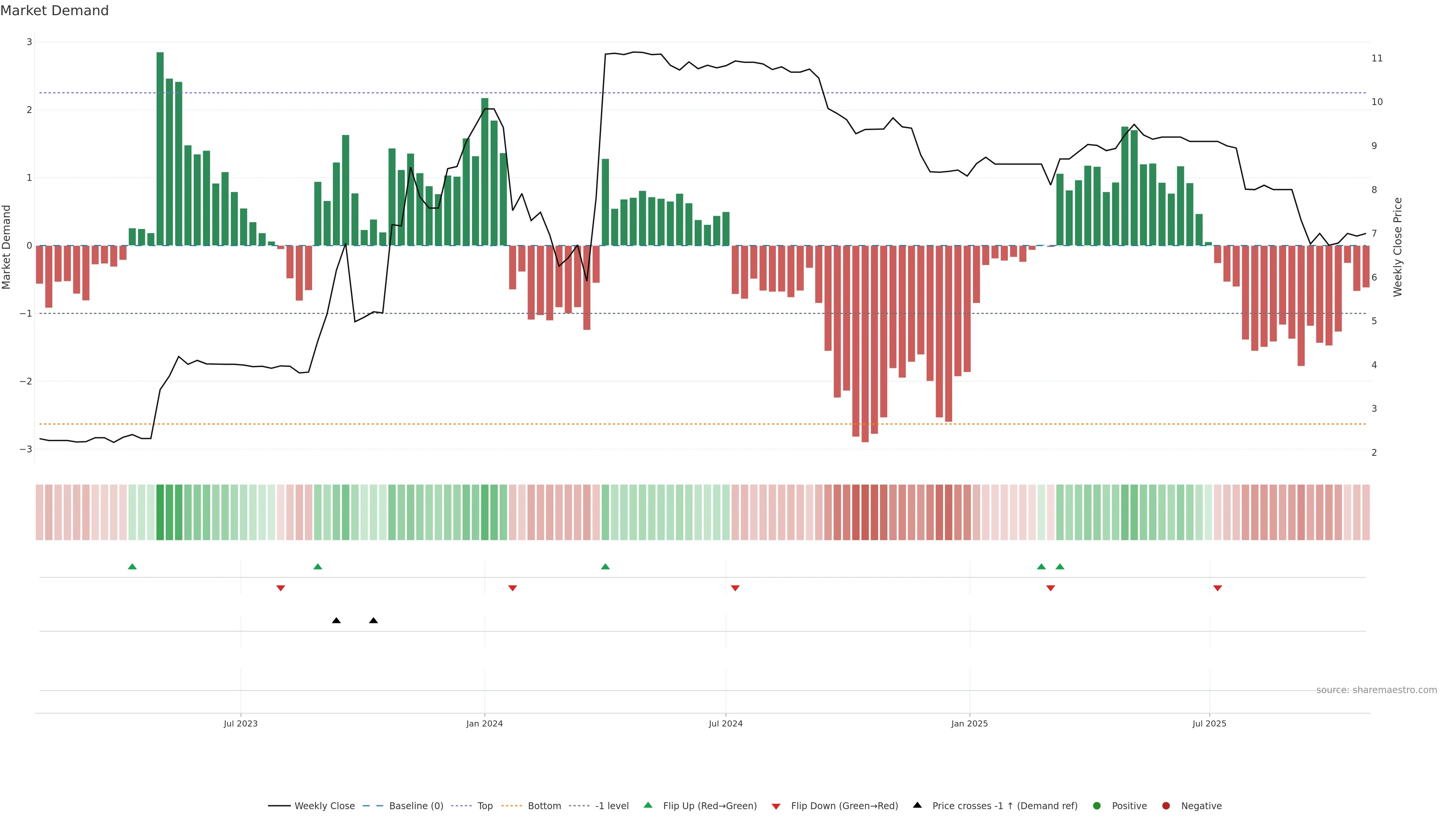Click the darkest green heatmap strip cell
The height and width of the screenshot is (819, 1456).
click(160, 512)
